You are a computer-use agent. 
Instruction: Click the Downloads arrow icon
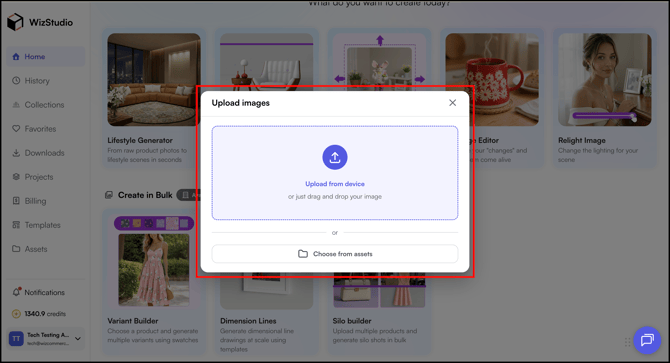[16, 152]
